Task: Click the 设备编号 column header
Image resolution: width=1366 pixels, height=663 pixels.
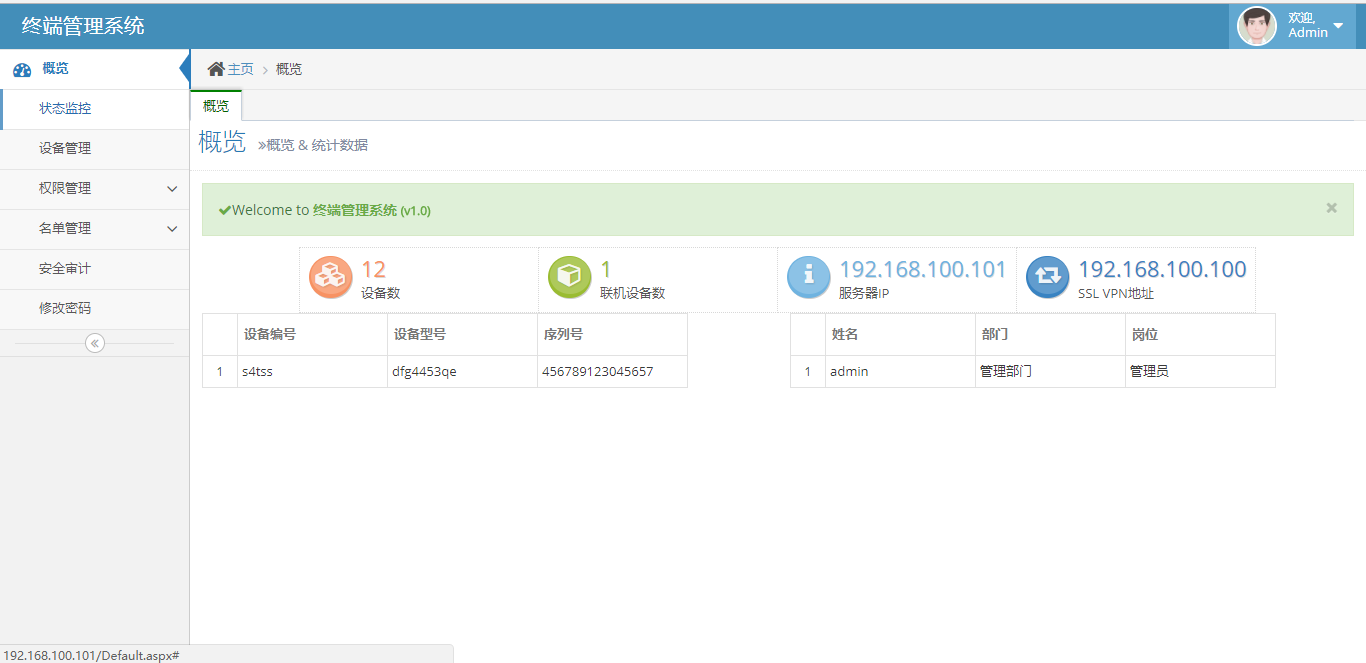Action: coord(270,335)
